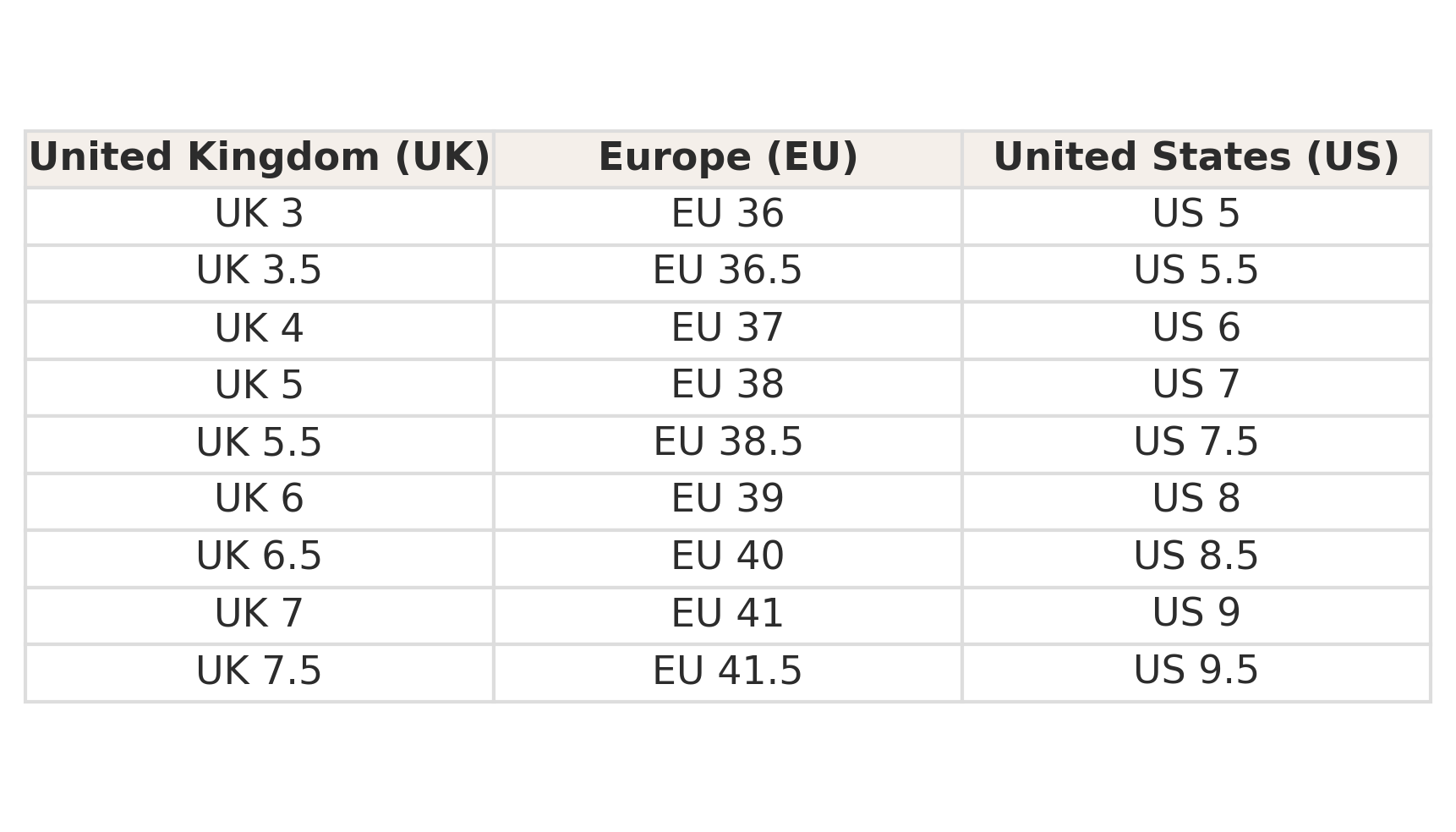Screen dimensions: 1456x832
Task: Select the UK 6 cell
Action: [260, 501]
